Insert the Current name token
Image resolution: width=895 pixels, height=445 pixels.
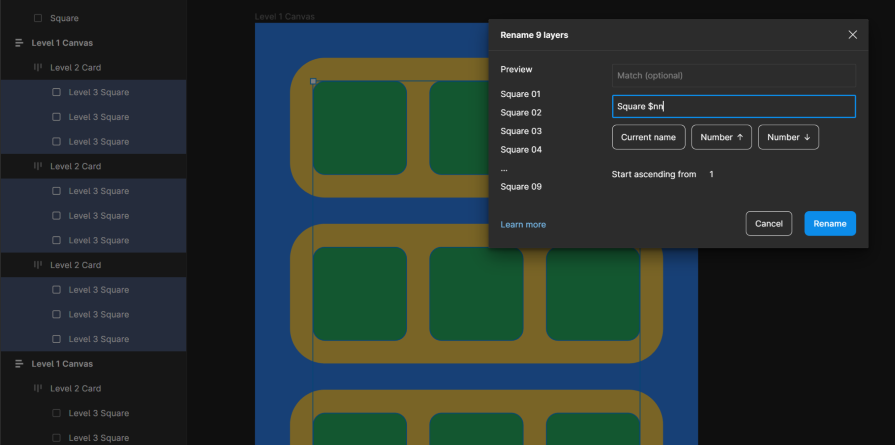pyautogui.click(x=648, y=137)
